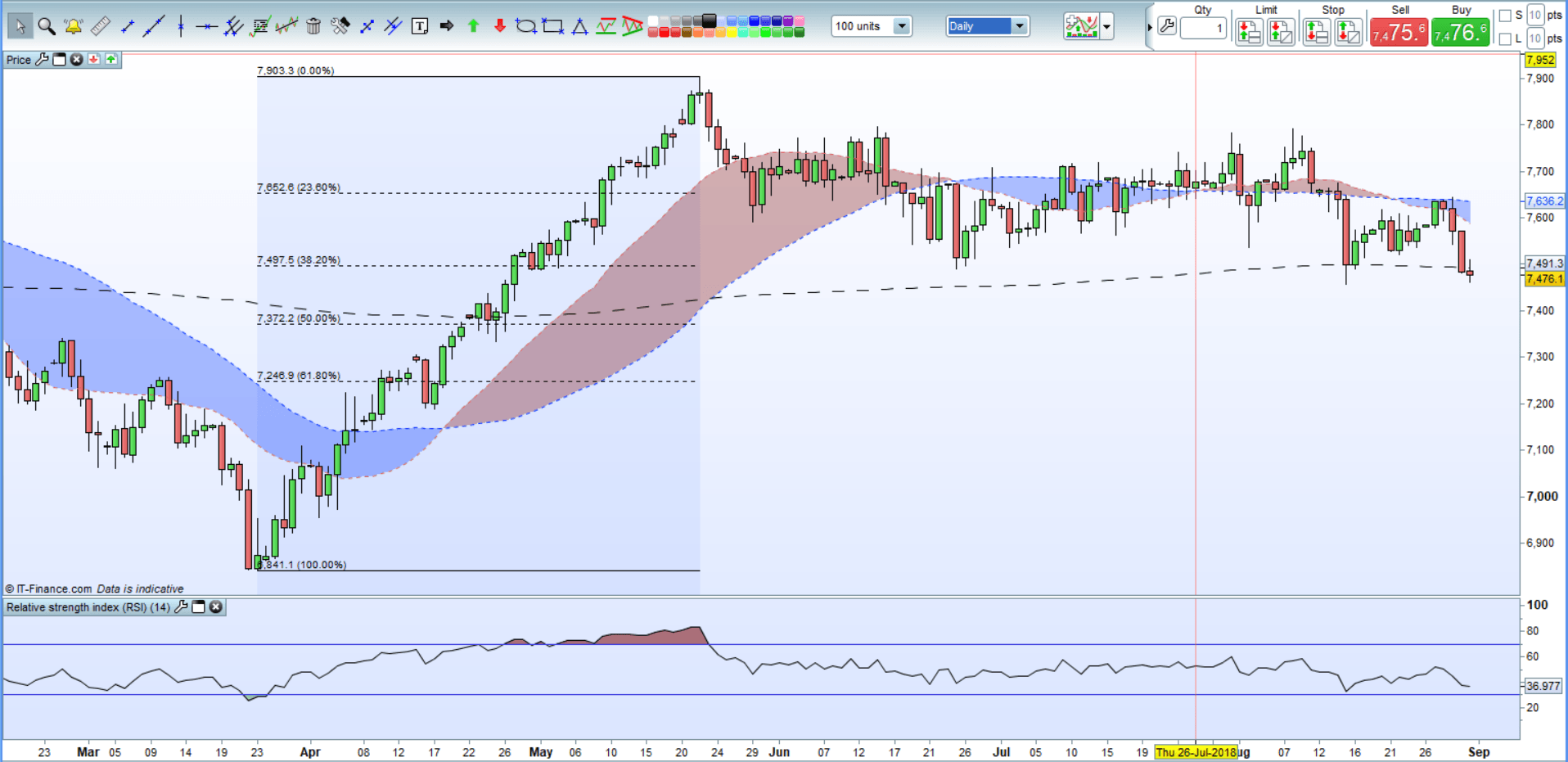Click the 7,476.1 current price label

click(1544, 279)
